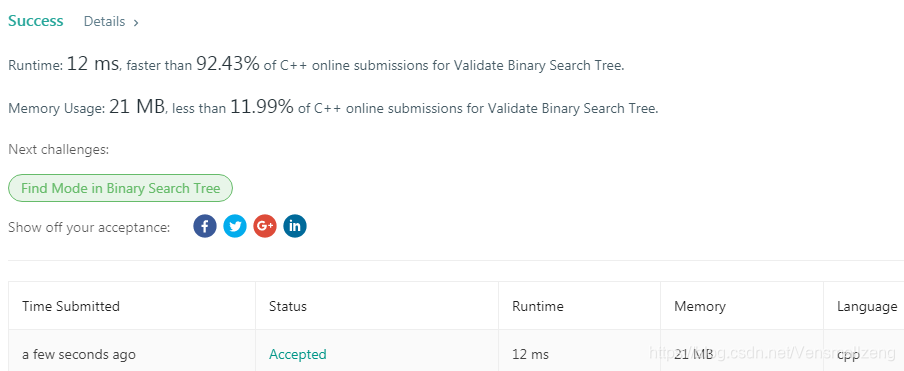Open the Accepted submission status
The height and width of the screenshot is (371, 904).
297,354
